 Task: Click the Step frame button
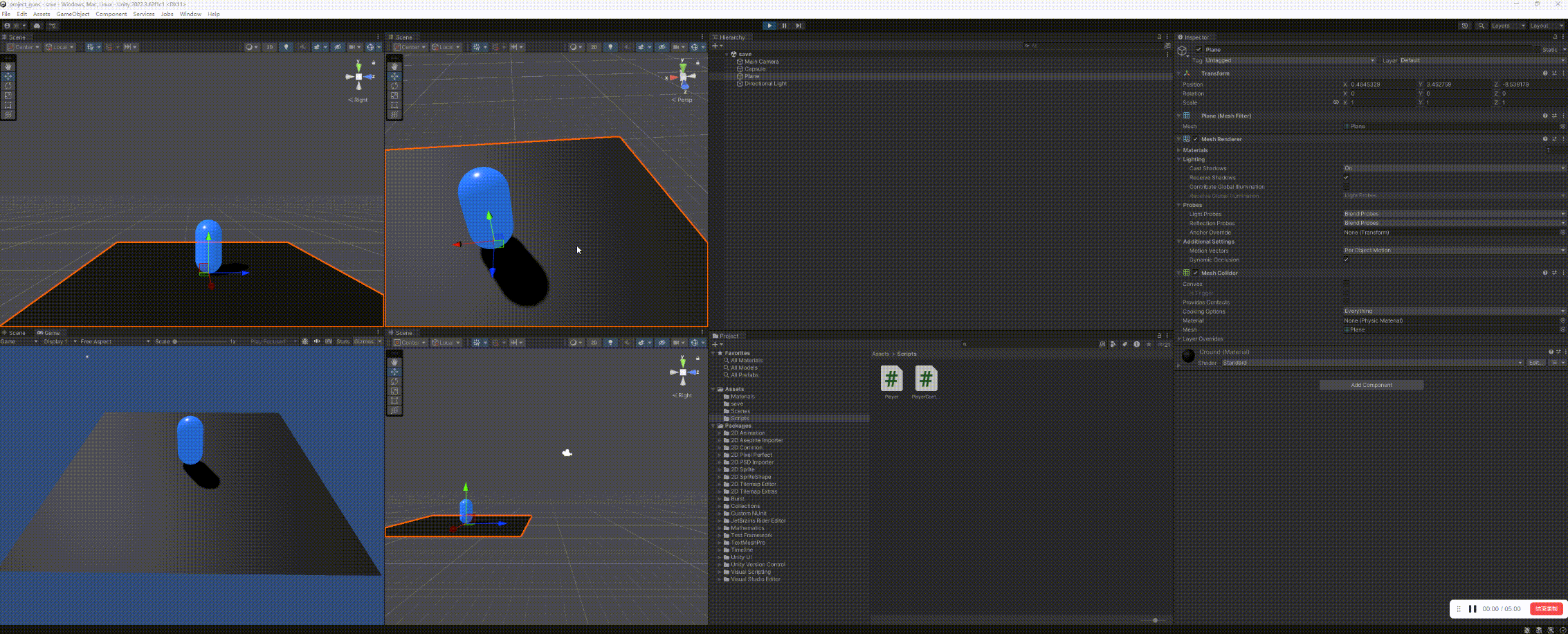(799, 26)
